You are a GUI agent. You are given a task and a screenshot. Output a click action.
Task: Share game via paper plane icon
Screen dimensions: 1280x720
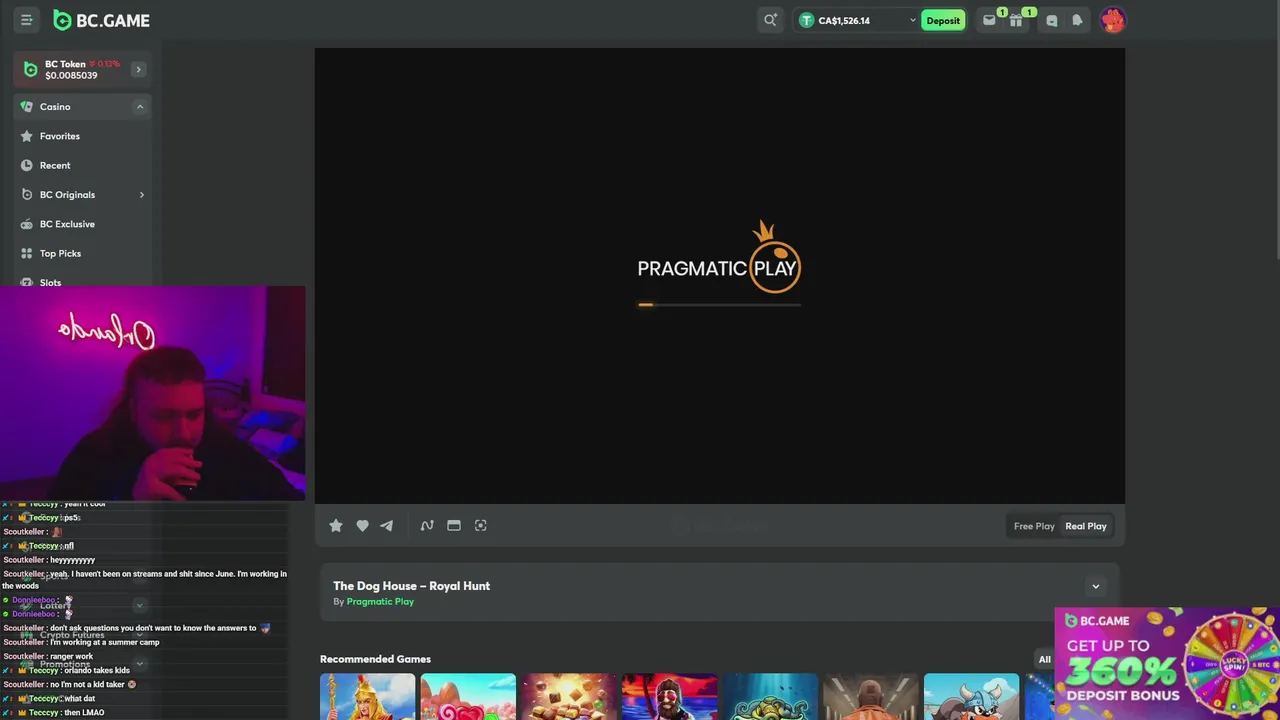(386, 525)
